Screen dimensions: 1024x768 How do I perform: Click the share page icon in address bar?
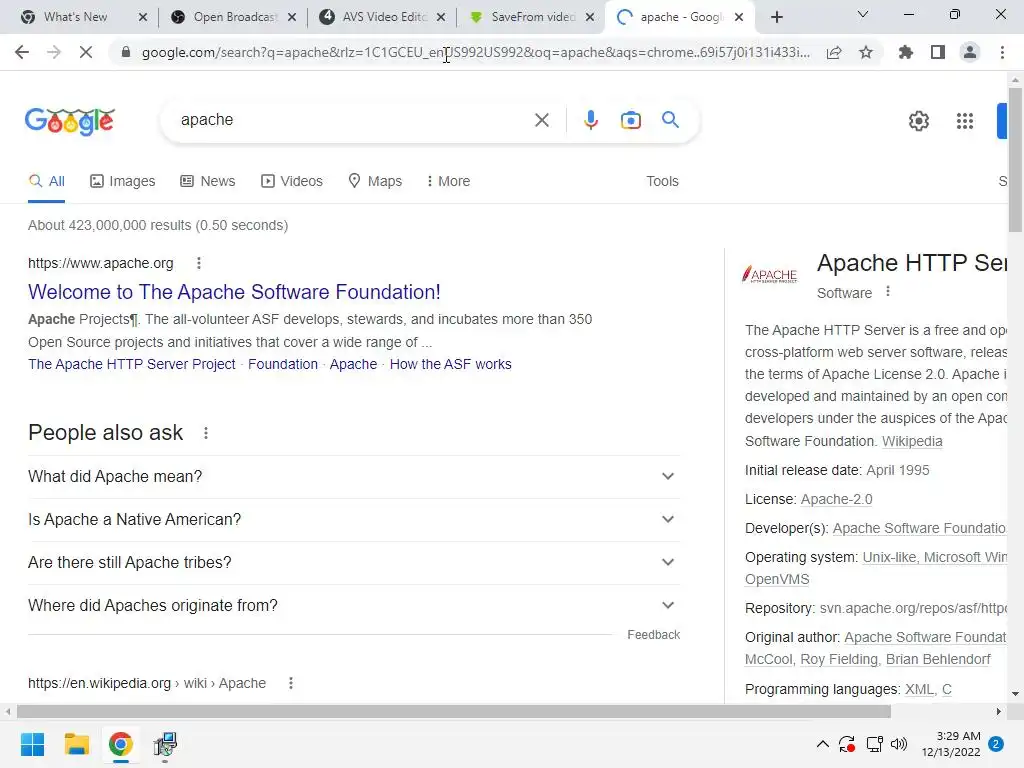834,52
